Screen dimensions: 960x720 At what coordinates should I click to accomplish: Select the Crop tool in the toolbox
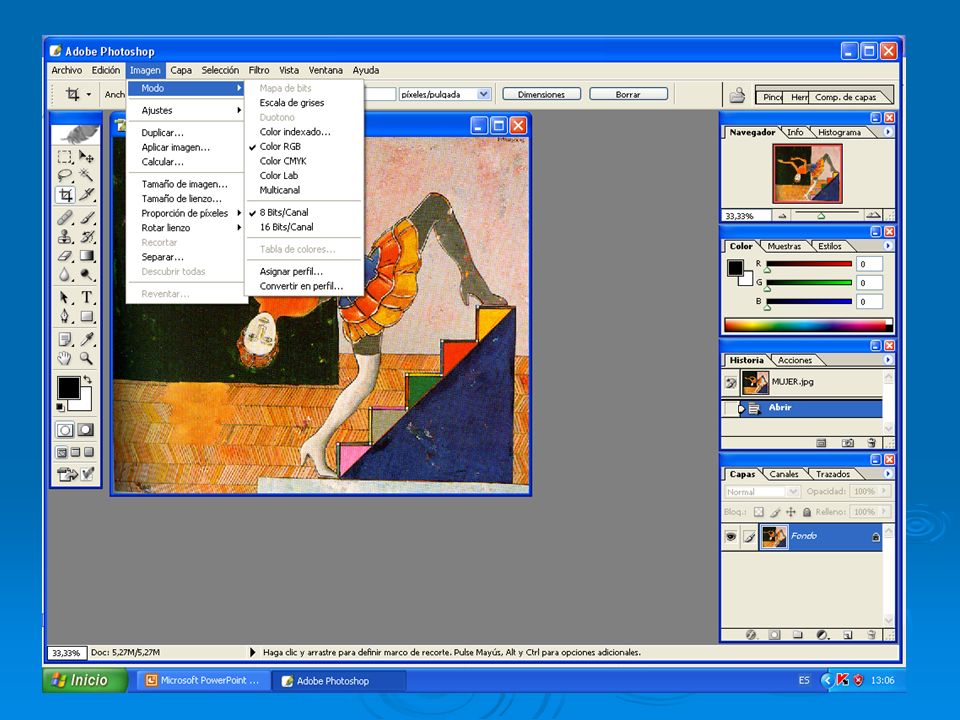click(x=65, y=195)
